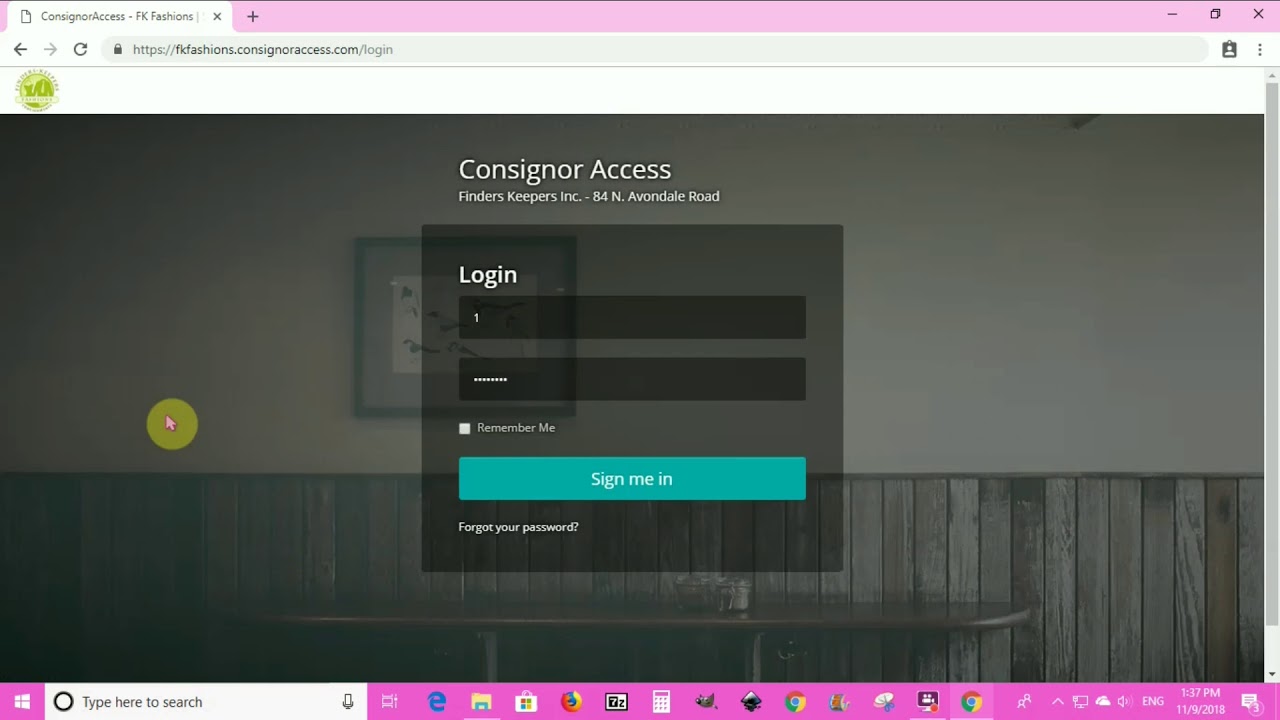This screenshot has height=720, width=1280.
Task: Switch to the active Chrome taskbar icon
Action: click(x=971, y=702)
